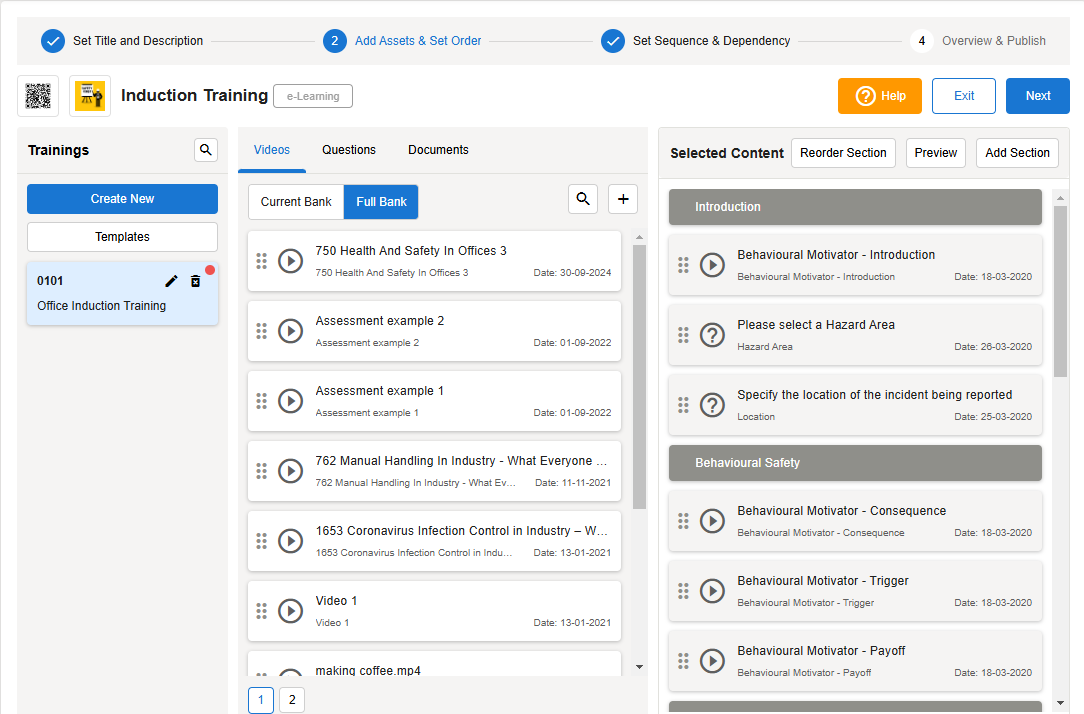Click drag handle of Video 1
Image resolution: width=1084 pixels, height=714 pixels.
point(262,611)
